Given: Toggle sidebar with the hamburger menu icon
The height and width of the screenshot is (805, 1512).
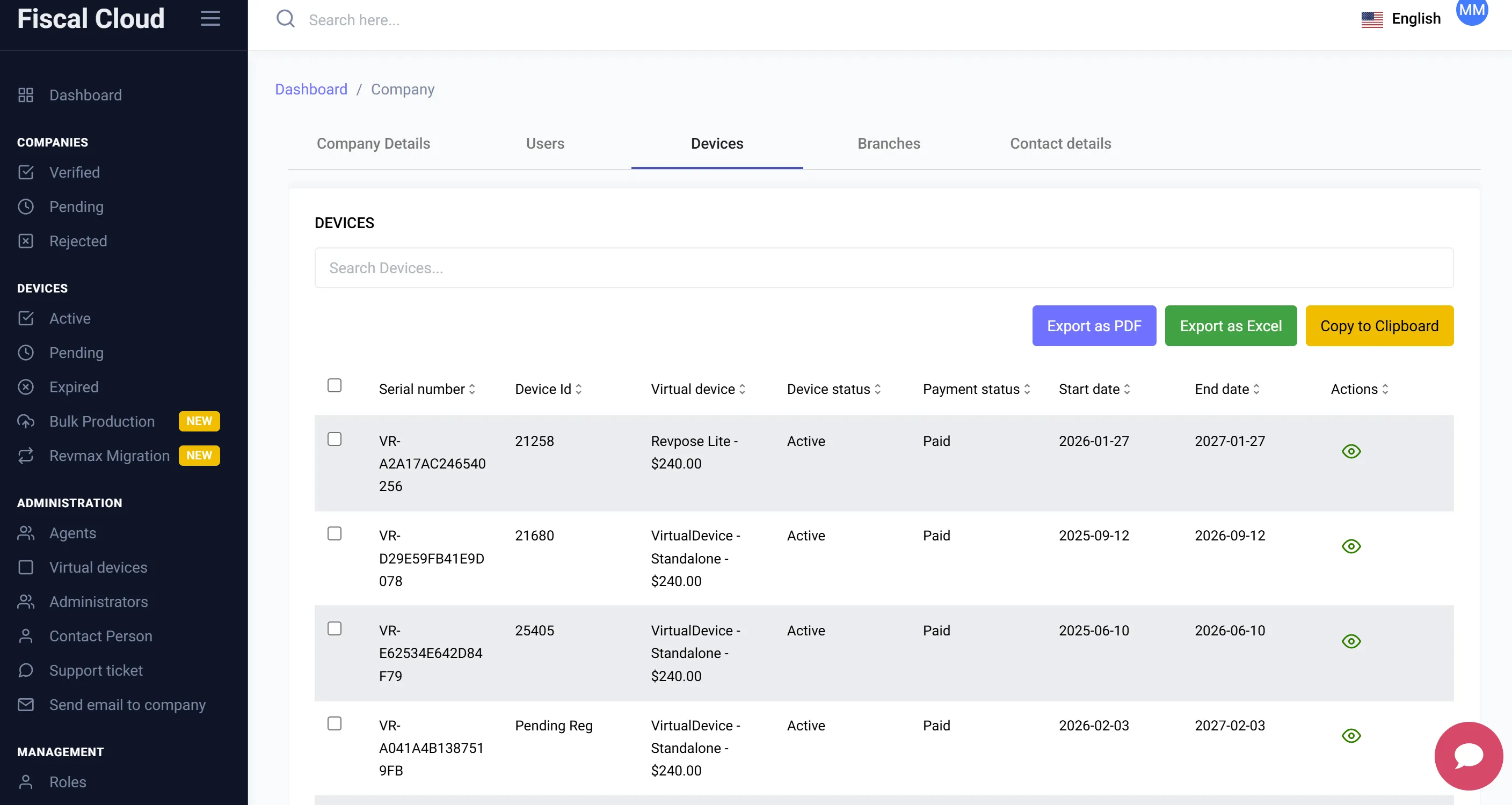Looking at the screenshot, I should 210,18.
